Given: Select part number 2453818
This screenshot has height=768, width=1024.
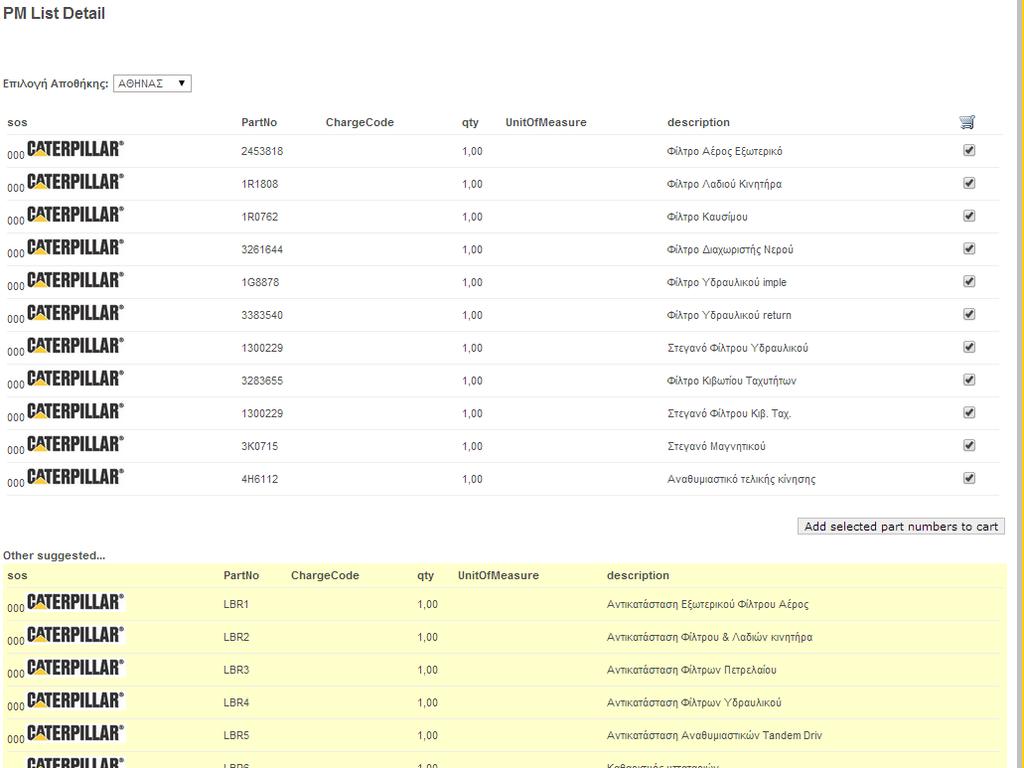Looking at the screenshot, I should [262, 152].
